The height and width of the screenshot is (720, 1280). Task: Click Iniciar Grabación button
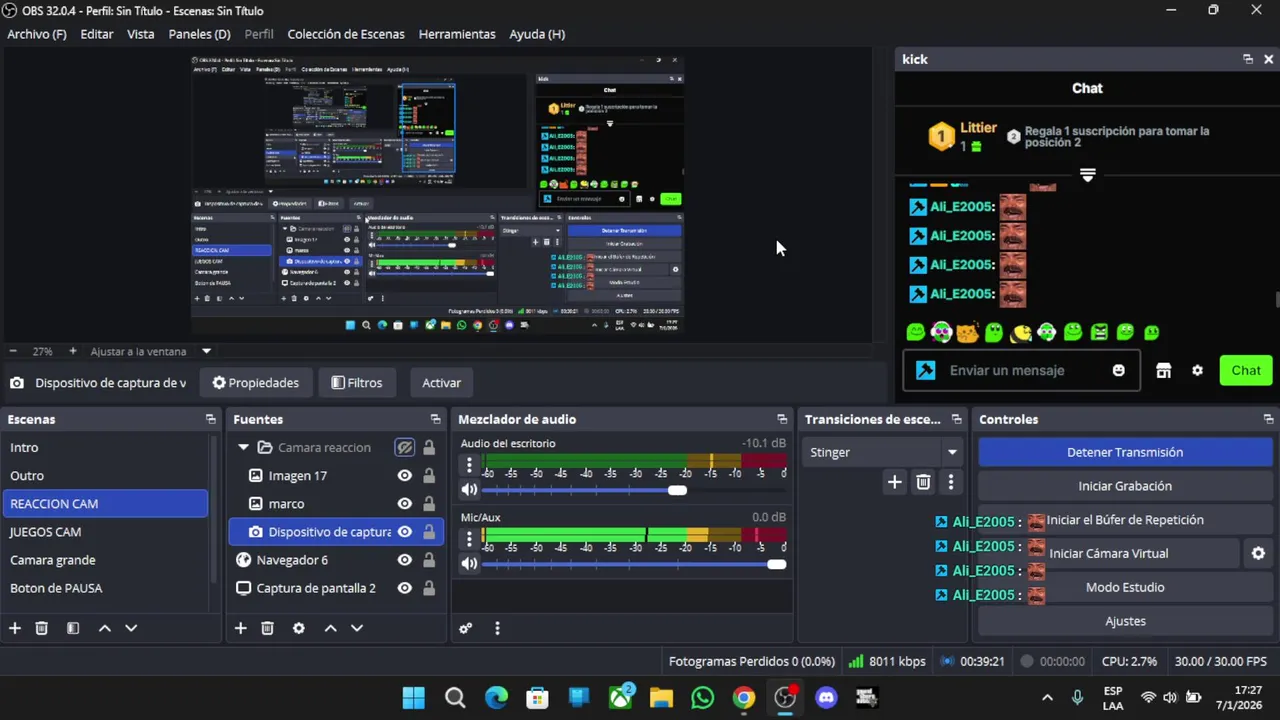[x=1125, y=486]
